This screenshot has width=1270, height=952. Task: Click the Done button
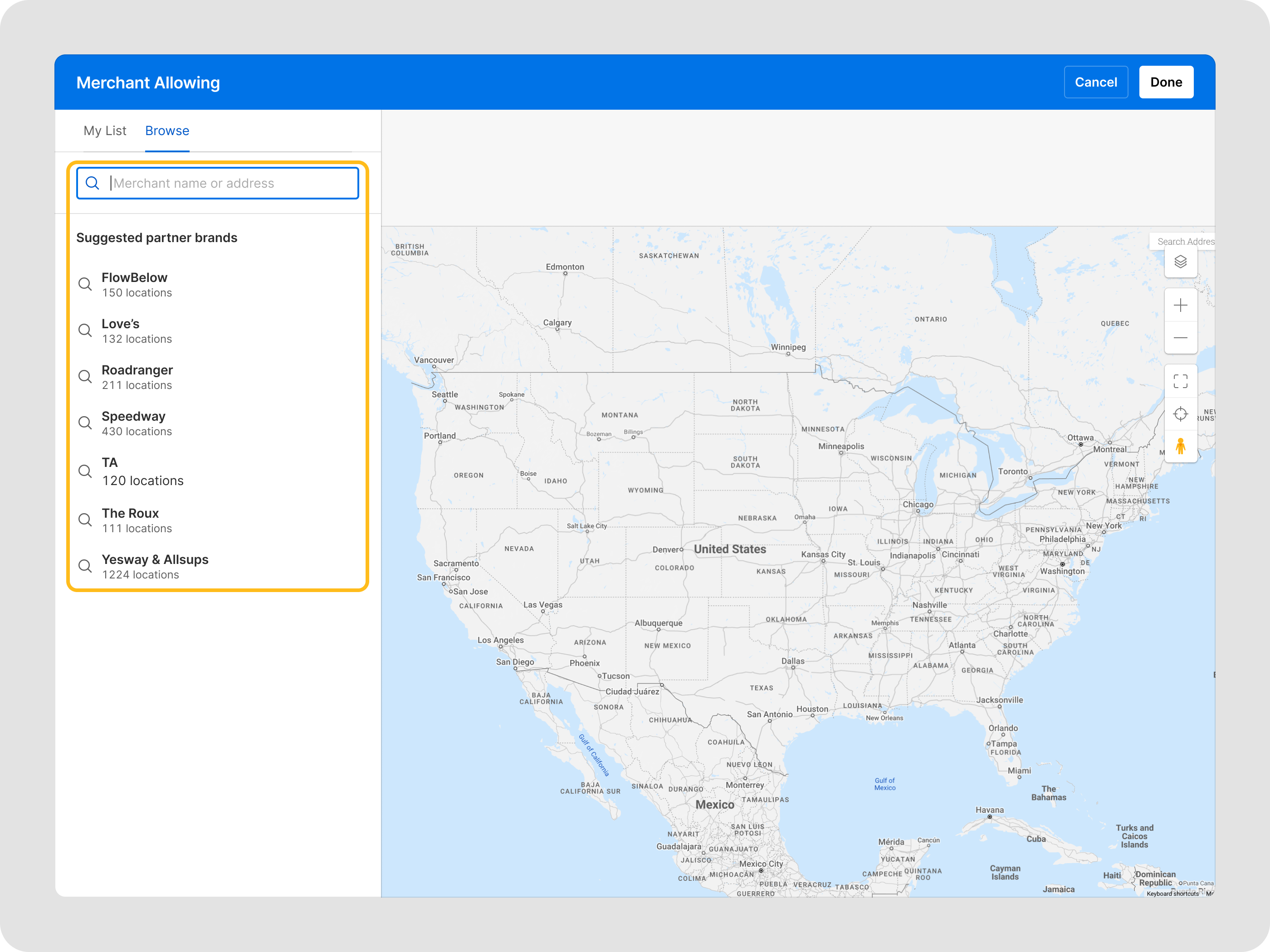(x=1166, y=82)
